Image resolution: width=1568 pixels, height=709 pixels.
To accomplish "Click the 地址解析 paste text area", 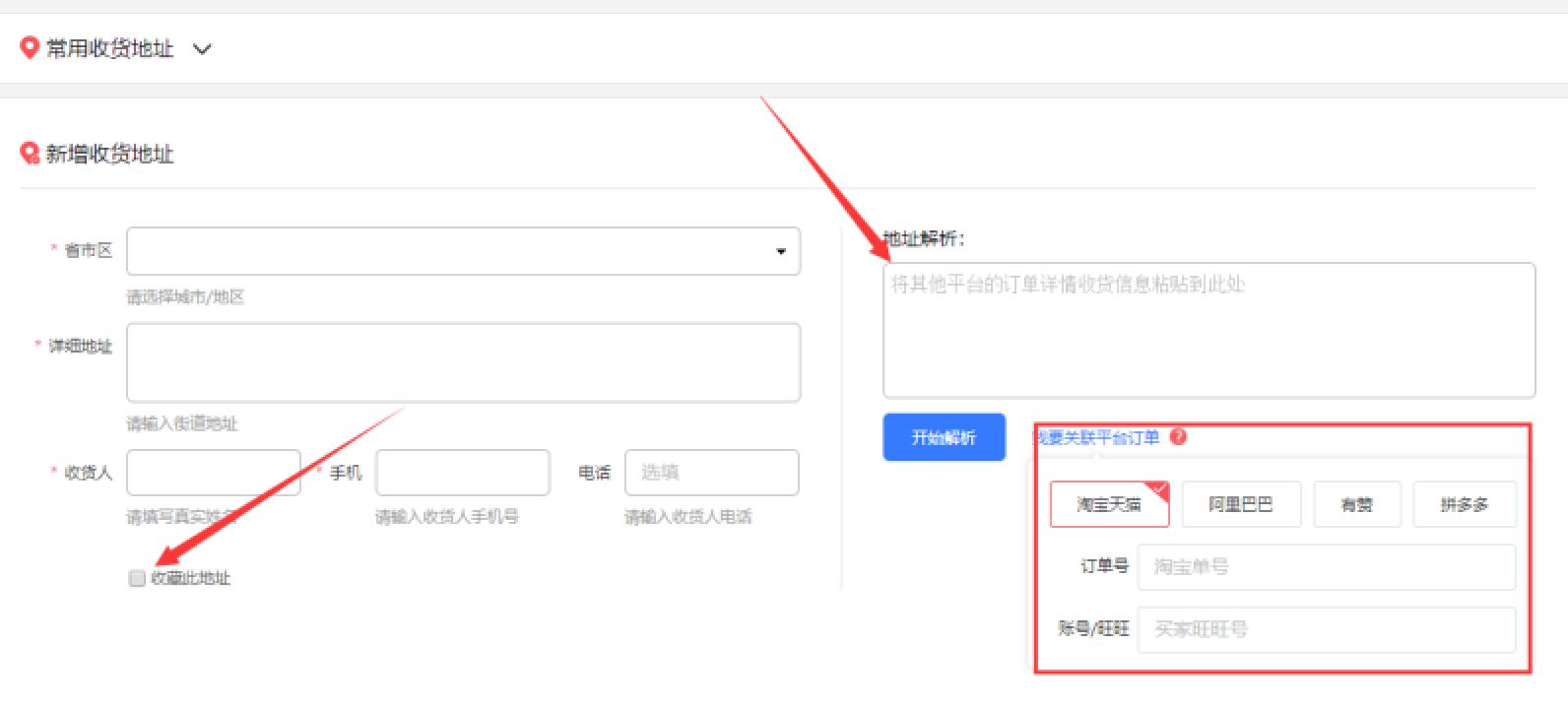I will point(1209,330).
